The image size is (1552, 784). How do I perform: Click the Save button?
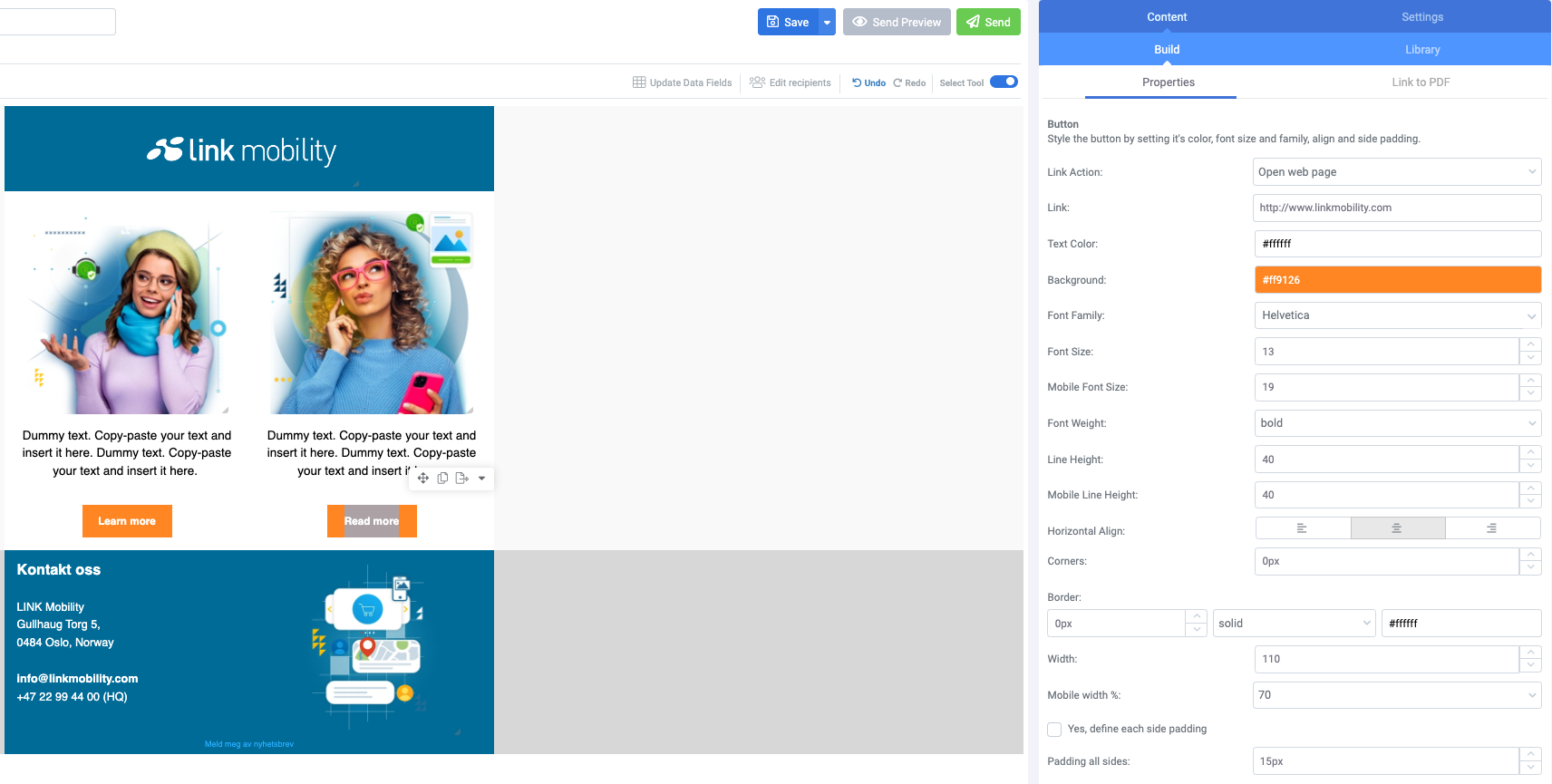click(x=788, y=22)
